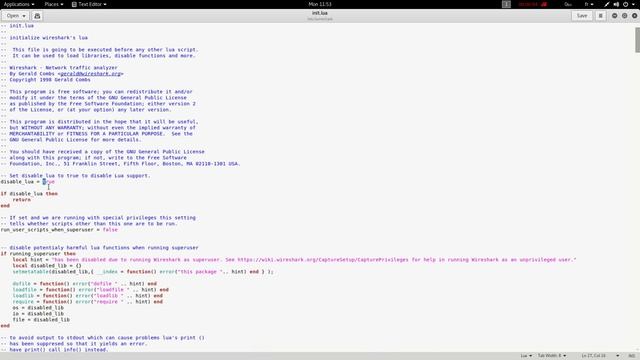Click the 'have print() call info() instead' comment
Image resolution: width=640 pixels, height=360 pixels.
click(54, 350)
